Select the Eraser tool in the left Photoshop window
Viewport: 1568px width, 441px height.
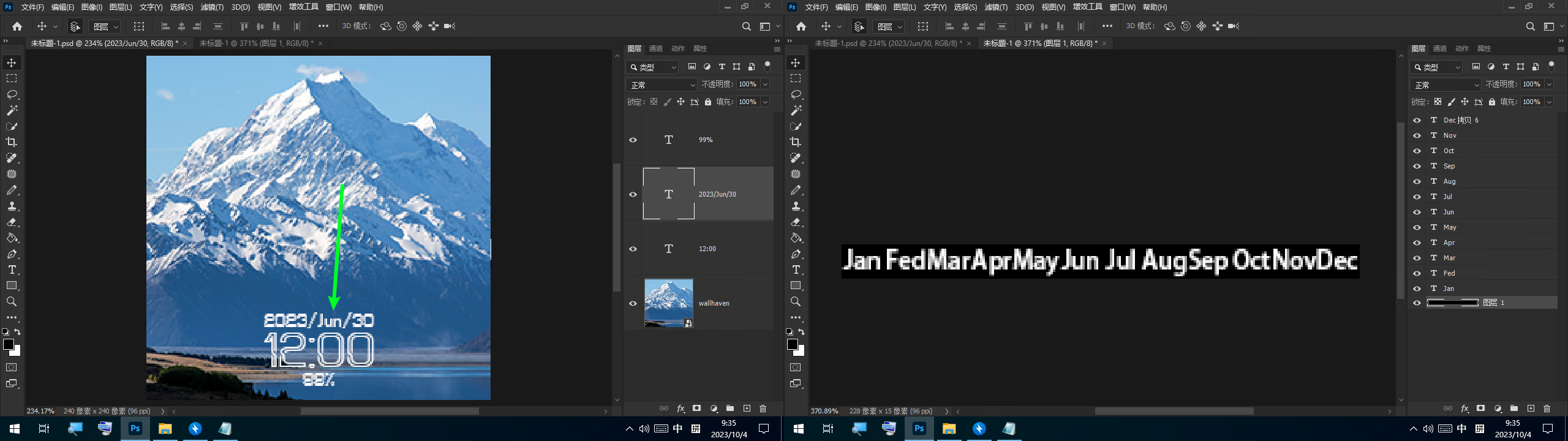coord(12,222)
